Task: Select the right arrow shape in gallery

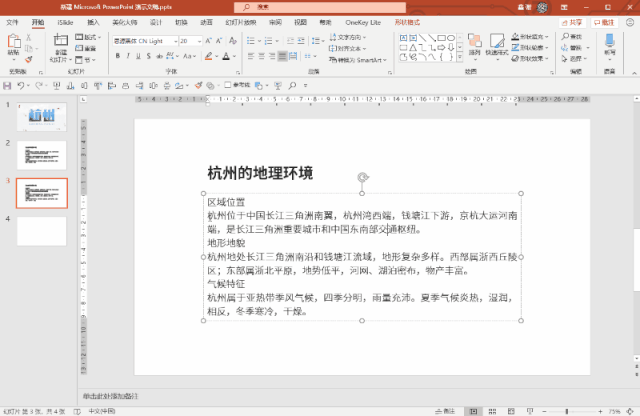Action: (442, 48)
